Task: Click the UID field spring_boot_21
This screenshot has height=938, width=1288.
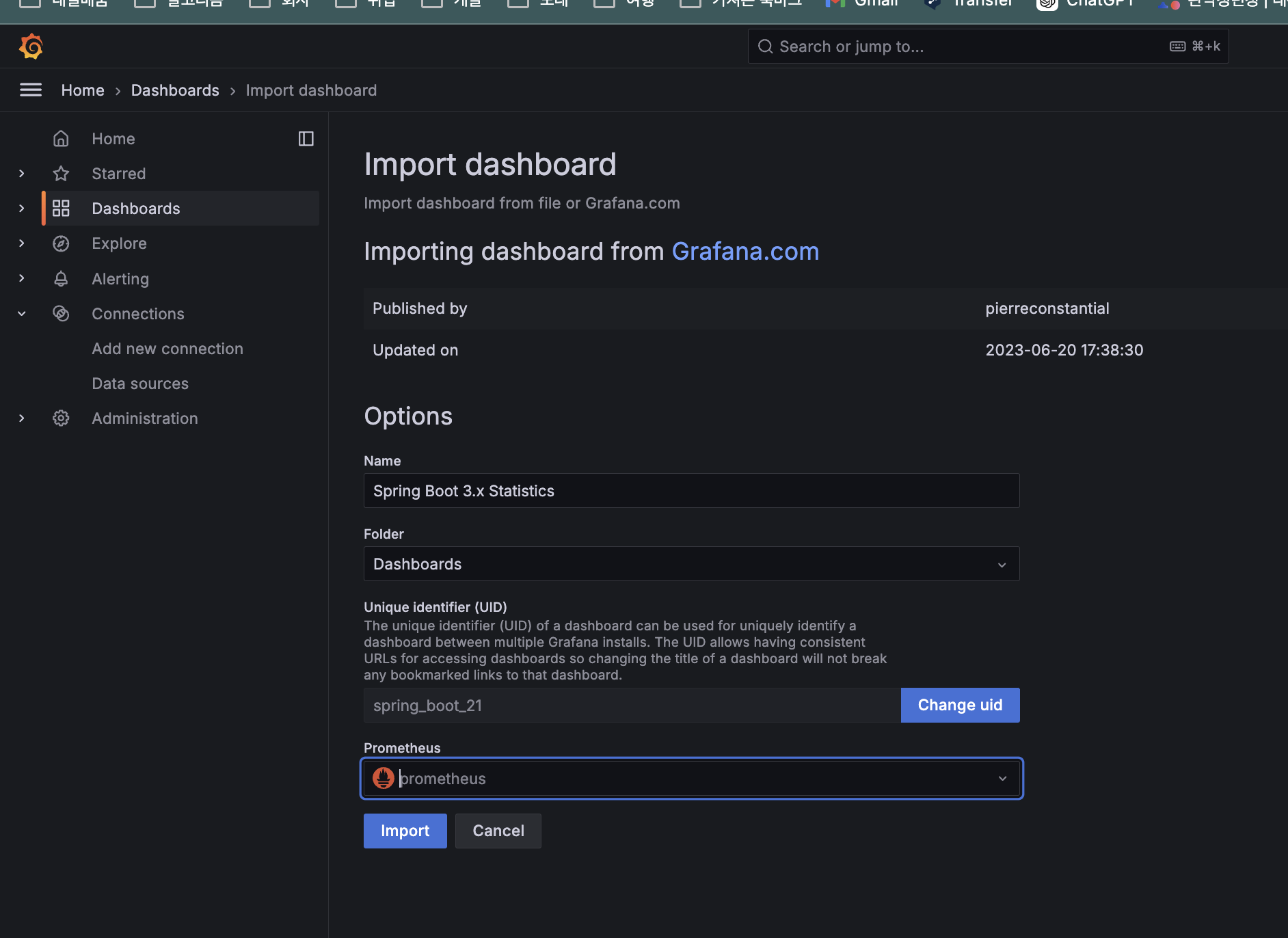Action: [x=632, y=705]
